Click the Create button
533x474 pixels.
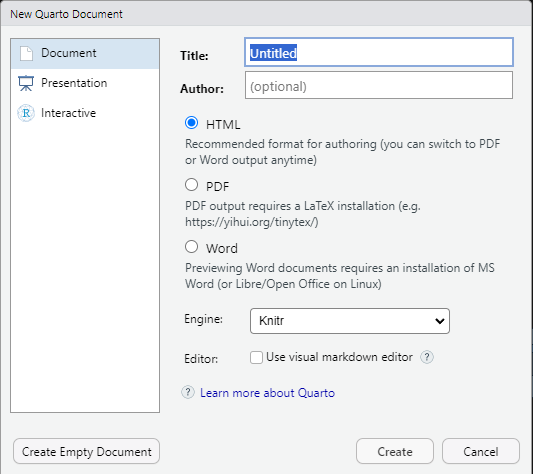(395, 451)
